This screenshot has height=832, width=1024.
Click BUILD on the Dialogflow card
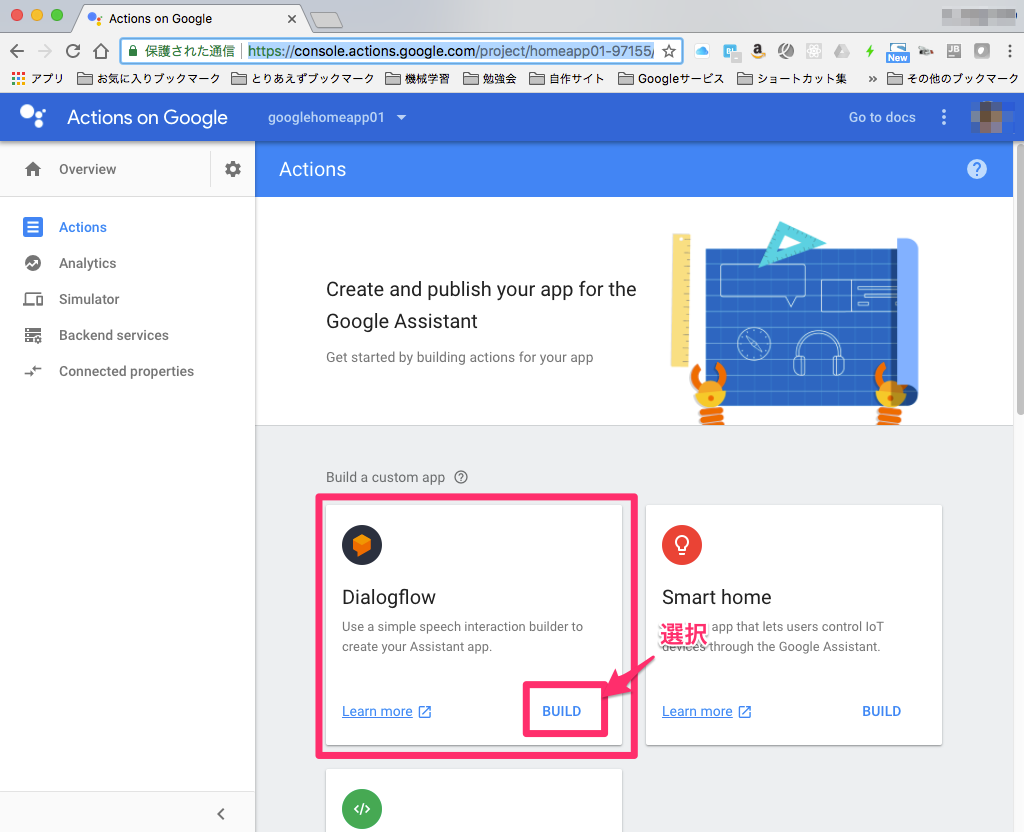(x=562, y=711)
